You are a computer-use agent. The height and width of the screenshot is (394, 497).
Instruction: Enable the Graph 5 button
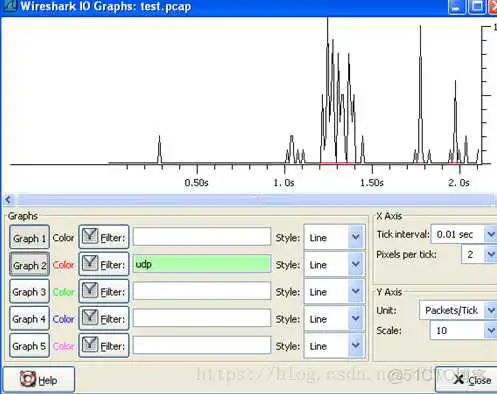[29, 346]
